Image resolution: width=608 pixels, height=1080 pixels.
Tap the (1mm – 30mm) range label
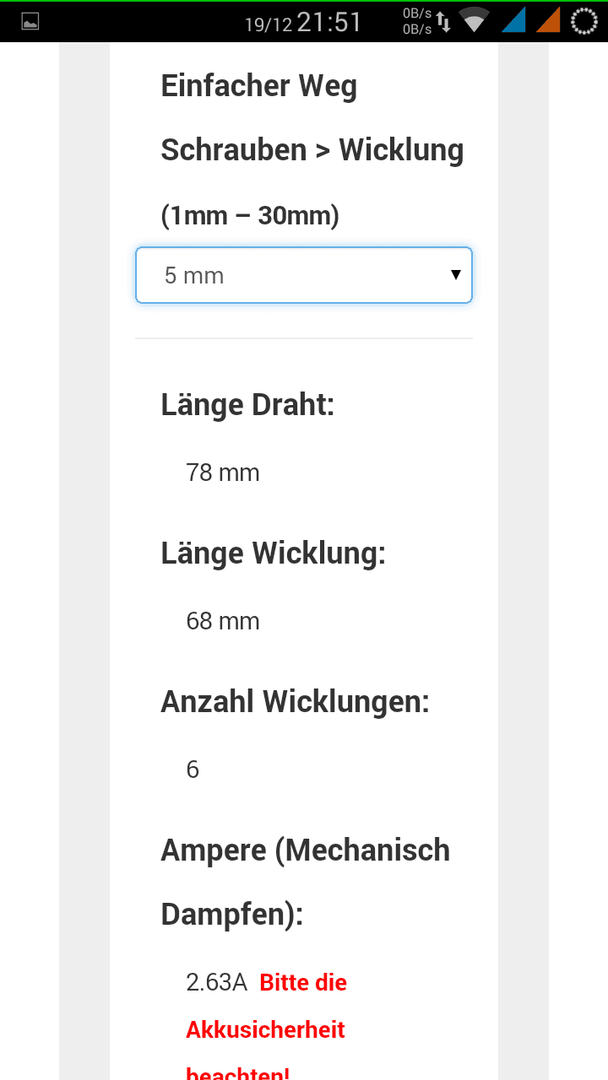click(x=250, y=216)
